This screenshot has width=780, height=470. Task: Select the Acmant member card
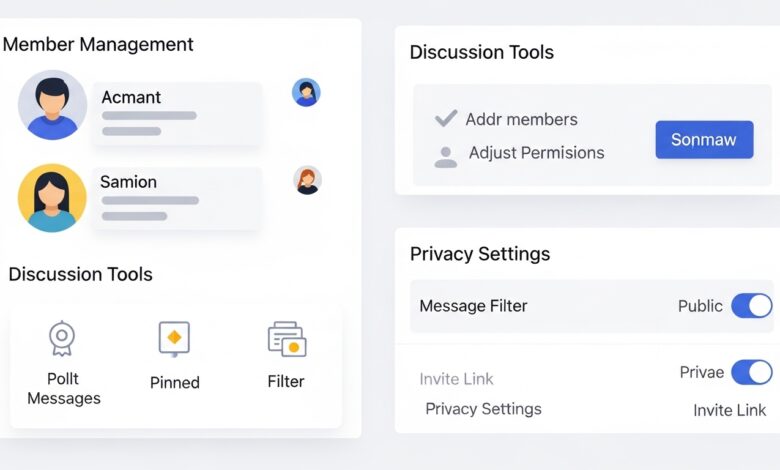click(176, 113)
